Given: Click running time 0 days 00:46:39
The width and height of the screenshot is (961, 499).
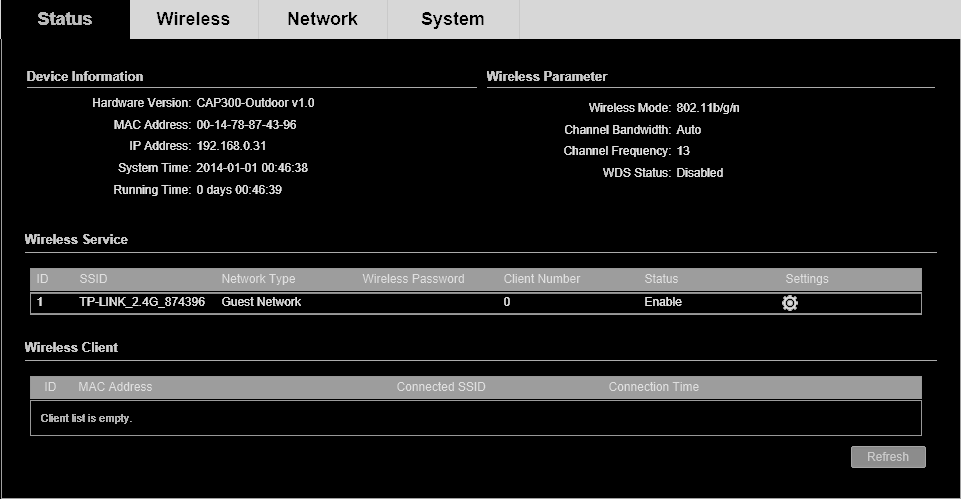Looking at the screenshot, I should tap(239, 189).
